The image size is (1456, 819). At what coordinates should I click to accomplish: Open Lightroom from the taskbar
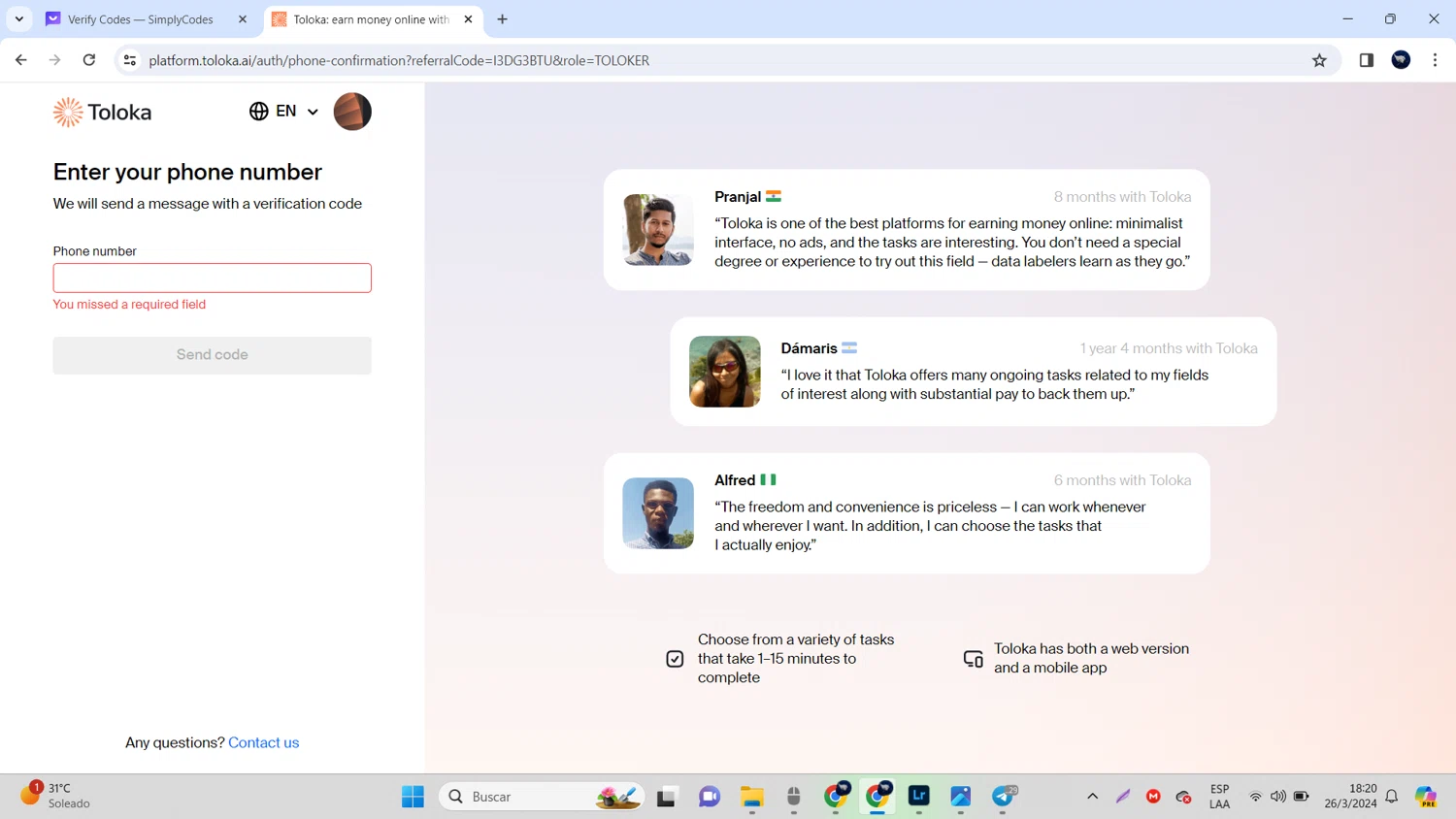pyautogui.click(x=919, y=797)
